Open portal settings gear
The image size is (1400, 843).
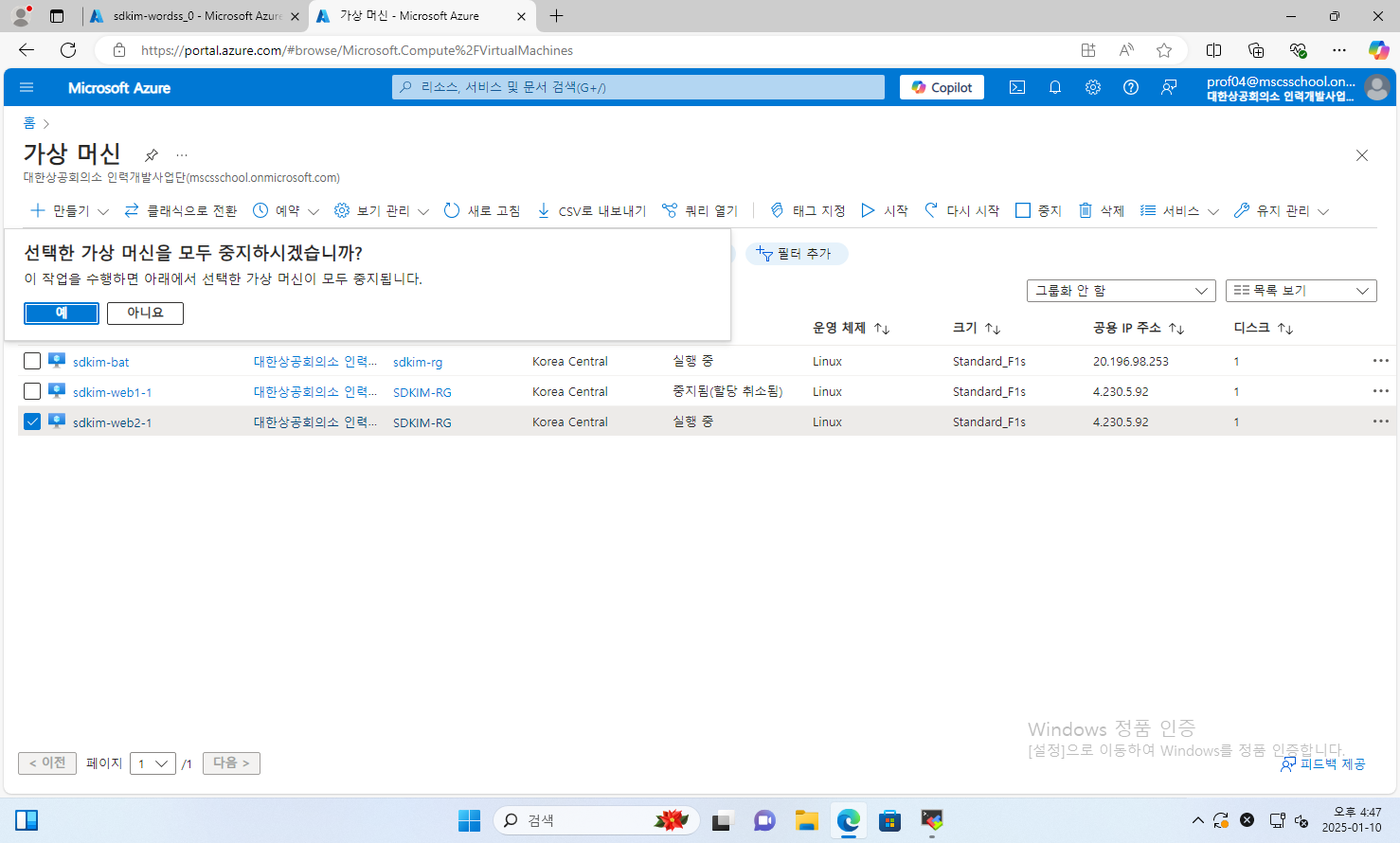click(x=1093, y=87)
